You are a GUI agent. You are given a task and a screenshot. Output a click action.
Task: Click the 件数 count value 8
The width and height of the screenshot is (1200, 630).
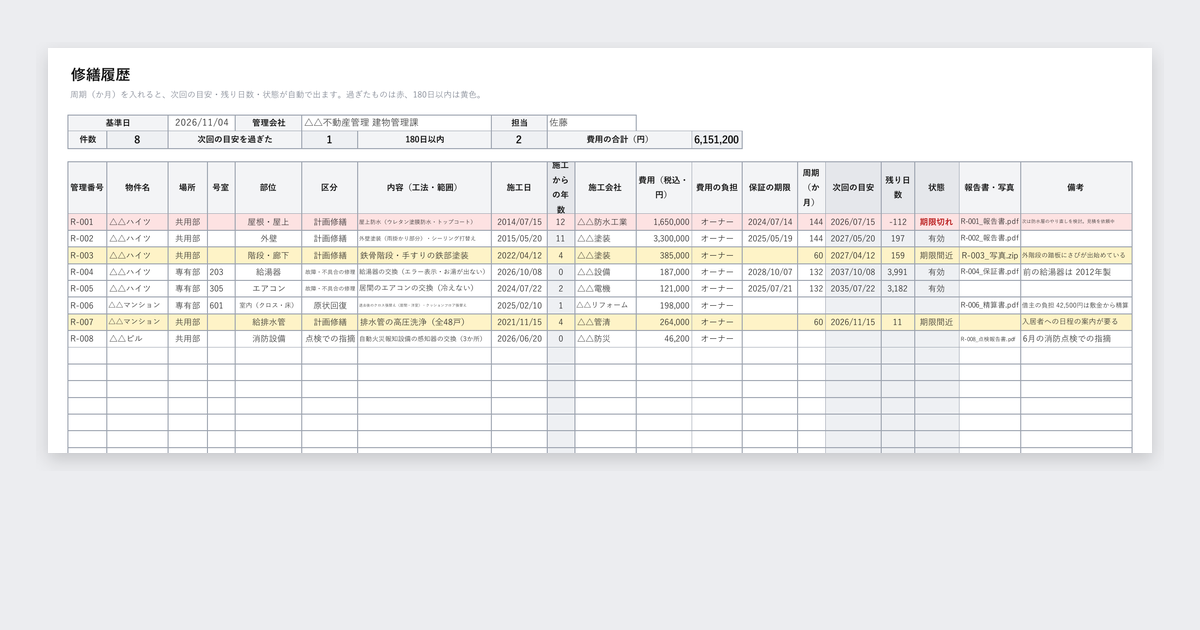[x=137, y=140]
